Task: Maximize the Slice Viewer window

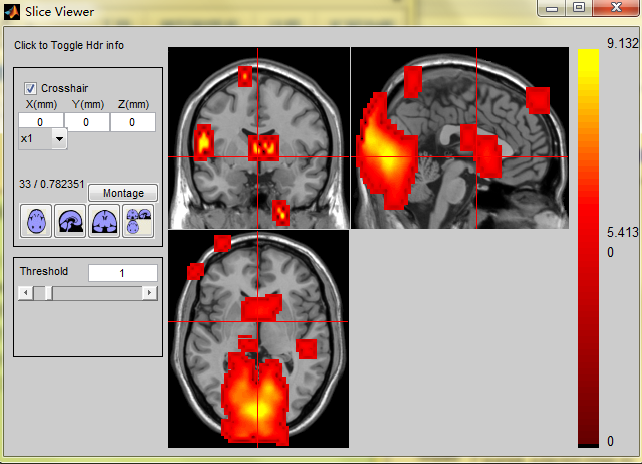Action: (579, 8)
